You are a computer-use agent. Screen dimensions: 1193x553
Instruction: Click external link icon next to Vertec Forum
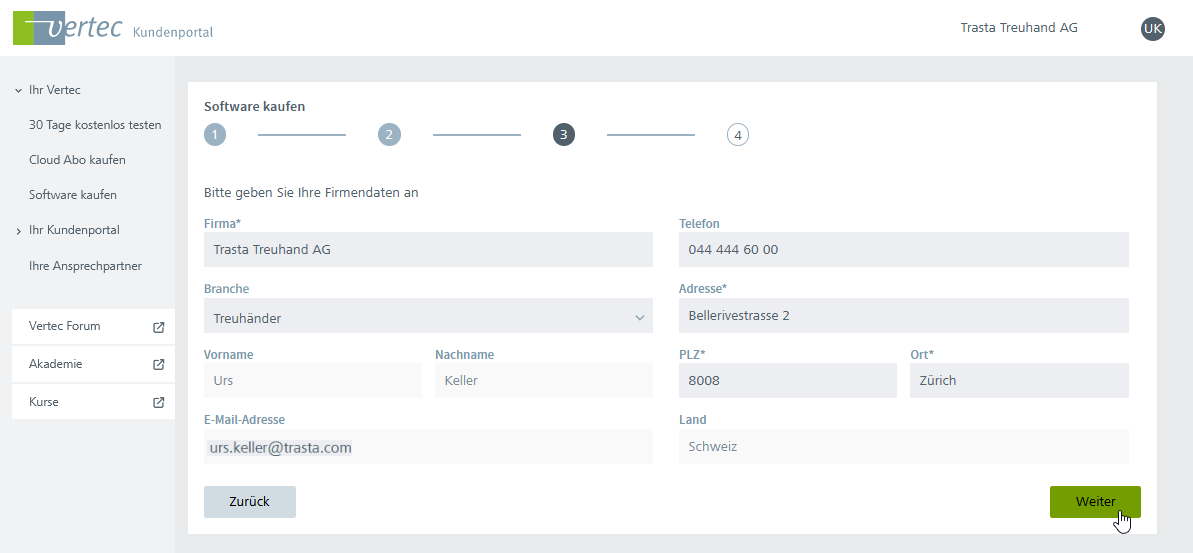(x=158, y=327)
